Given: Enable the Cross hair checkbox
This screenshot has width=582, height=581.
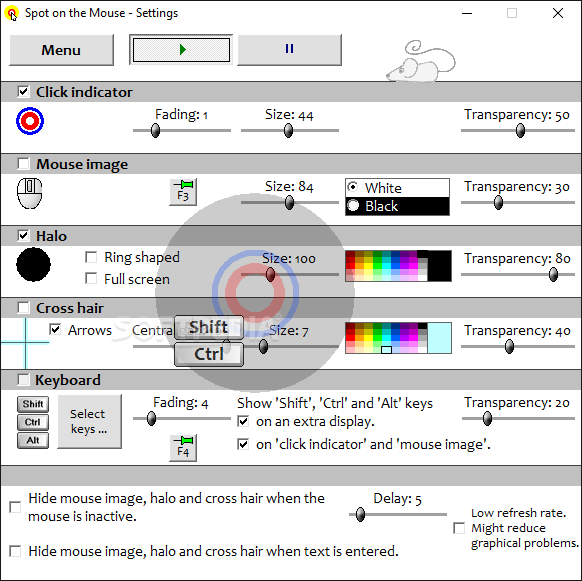Looking at the screenshot, I should pyautogui.click(x=23, y=308).
